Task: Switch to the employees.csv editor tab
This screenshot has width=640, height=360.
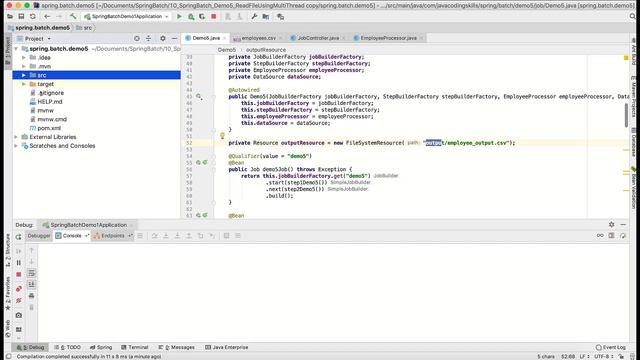Action: point(258,38)
